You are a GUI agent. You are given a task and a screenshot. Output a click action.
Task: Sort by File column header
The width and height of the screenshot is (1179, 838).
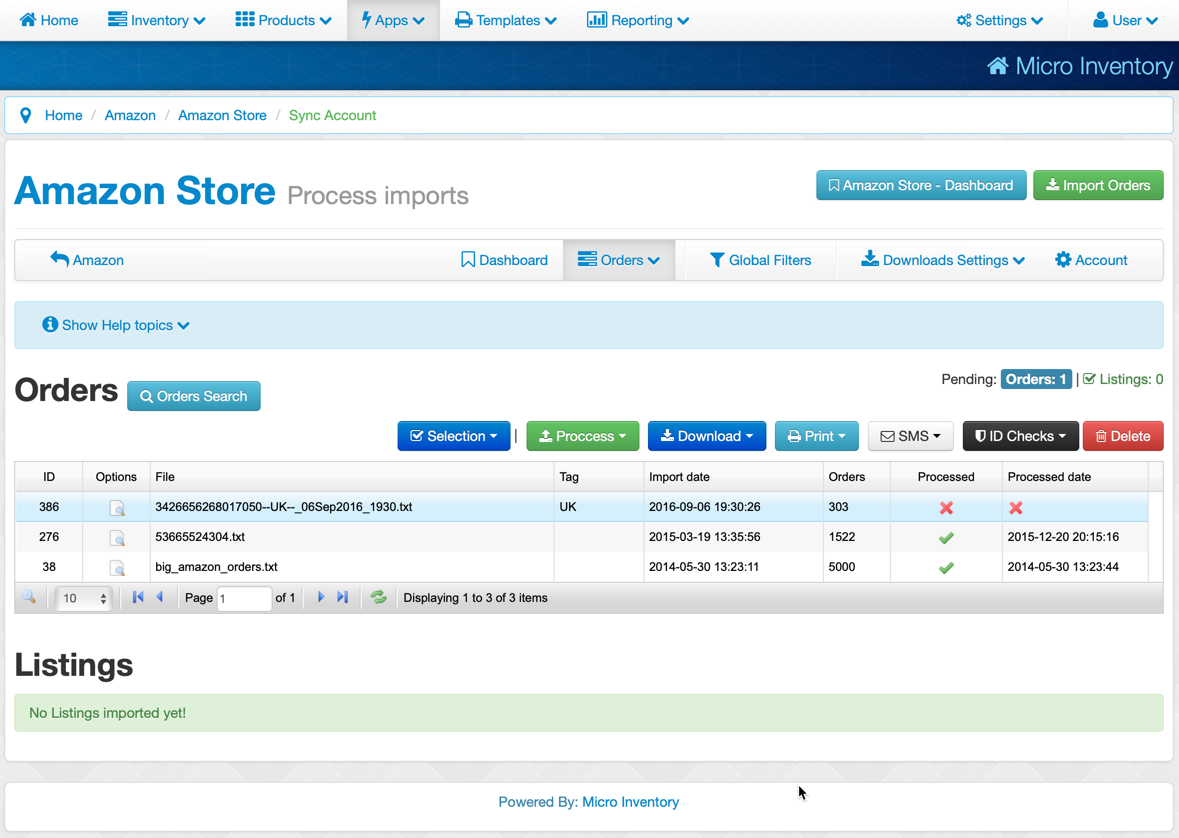352,477
